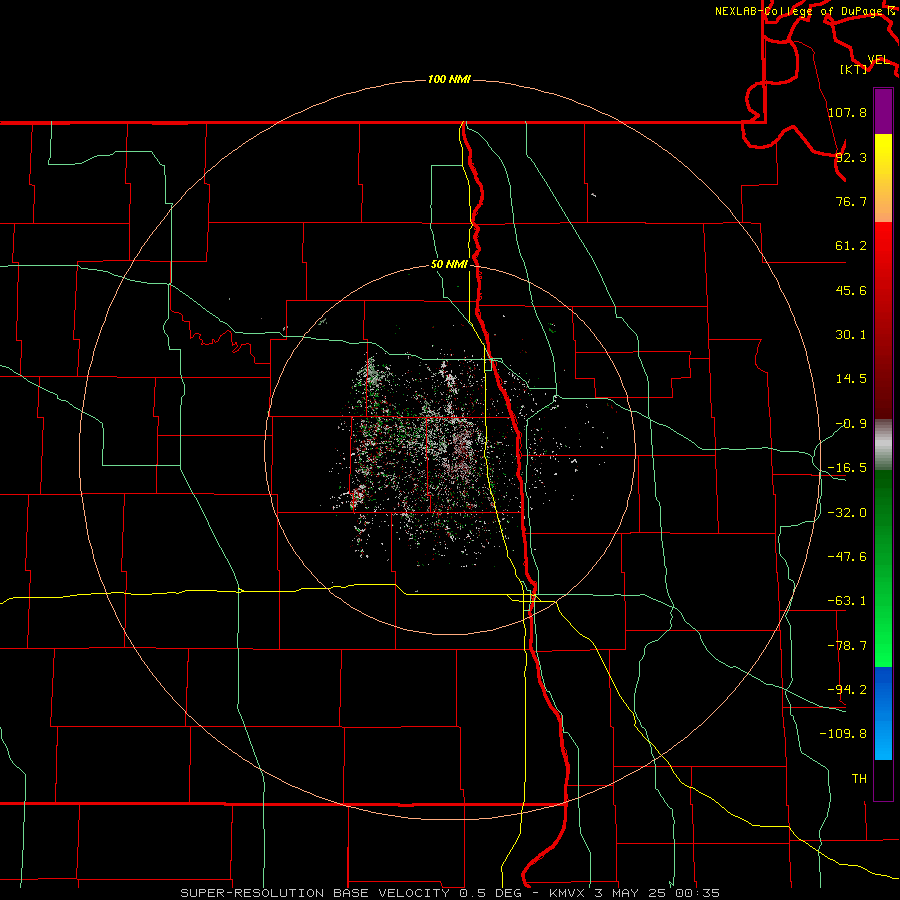
Task: Click the [KT] units label
Action: pyautogui.click(x=854, y=69)
